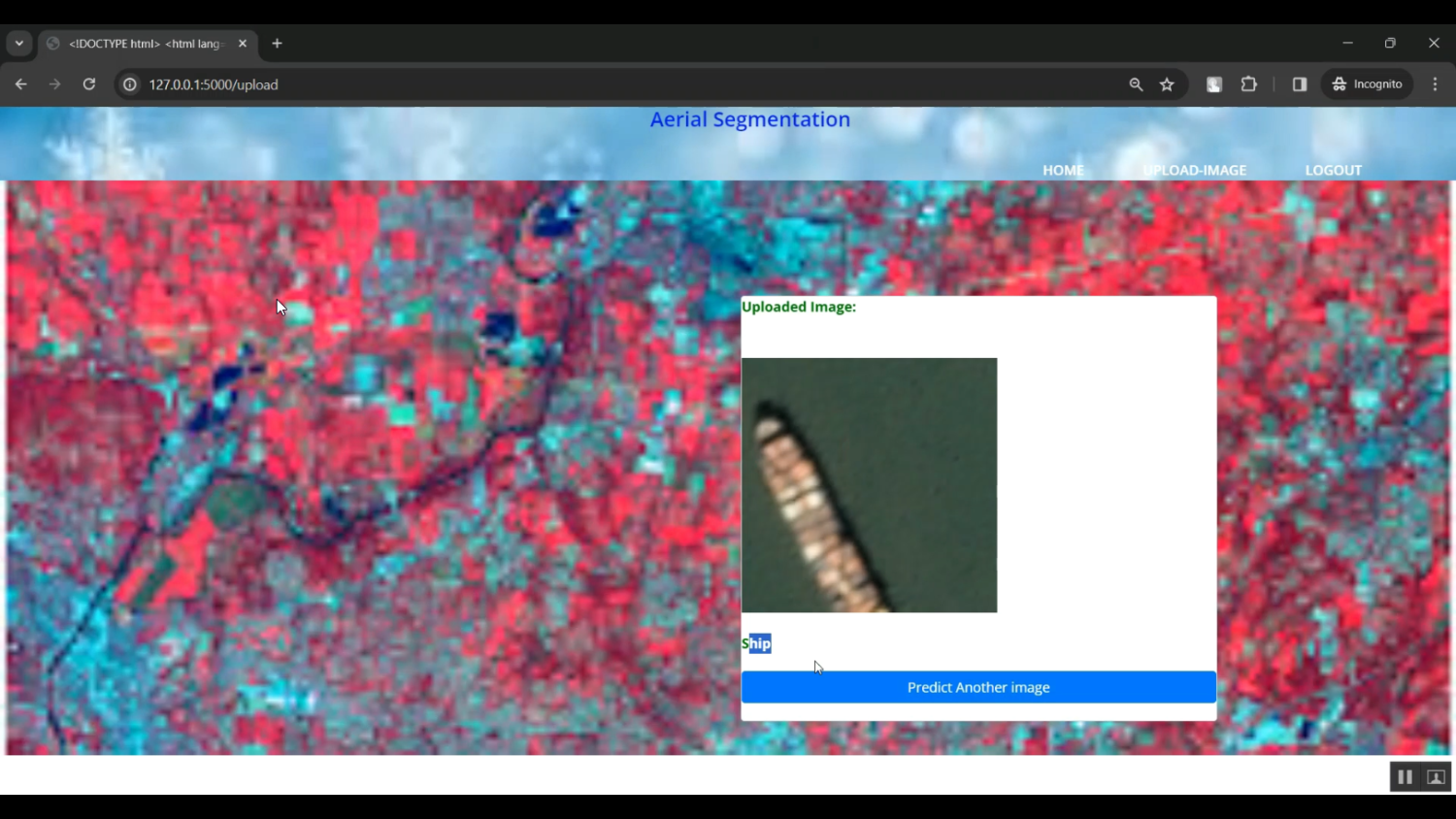Image resolution: width=1456 pixels, height=819 pixels.
Task: Click the picture icon next to pause
Action: (x=1437, y=777)
